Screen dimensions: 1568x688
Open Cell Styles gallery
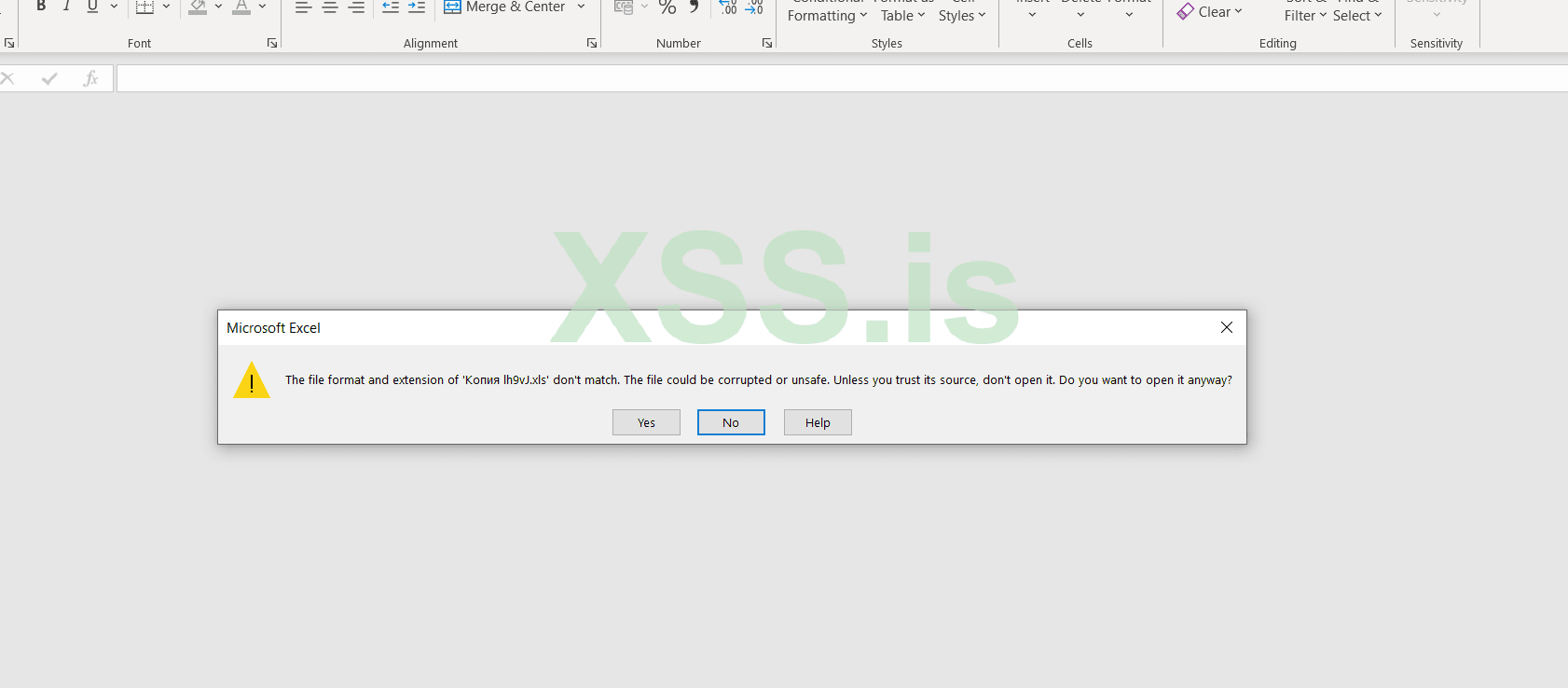pos(962,11)
